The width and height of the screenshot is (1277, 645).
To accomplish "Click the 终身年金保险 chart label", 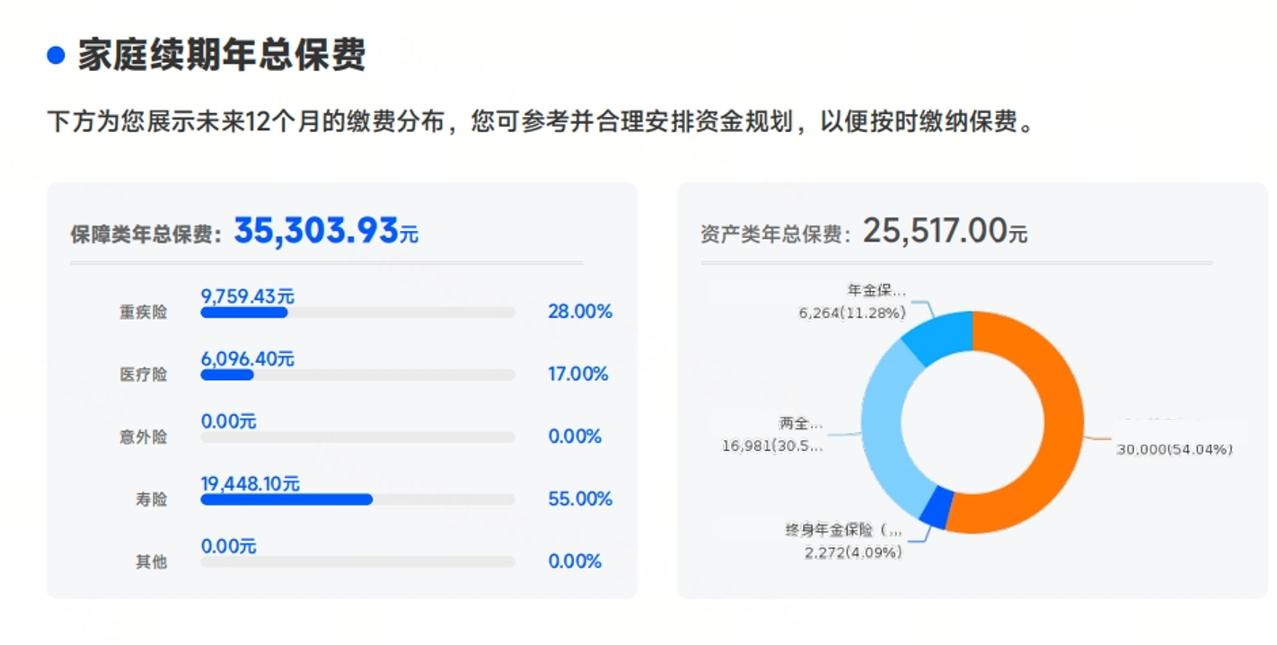I will (x=842, y=530).
